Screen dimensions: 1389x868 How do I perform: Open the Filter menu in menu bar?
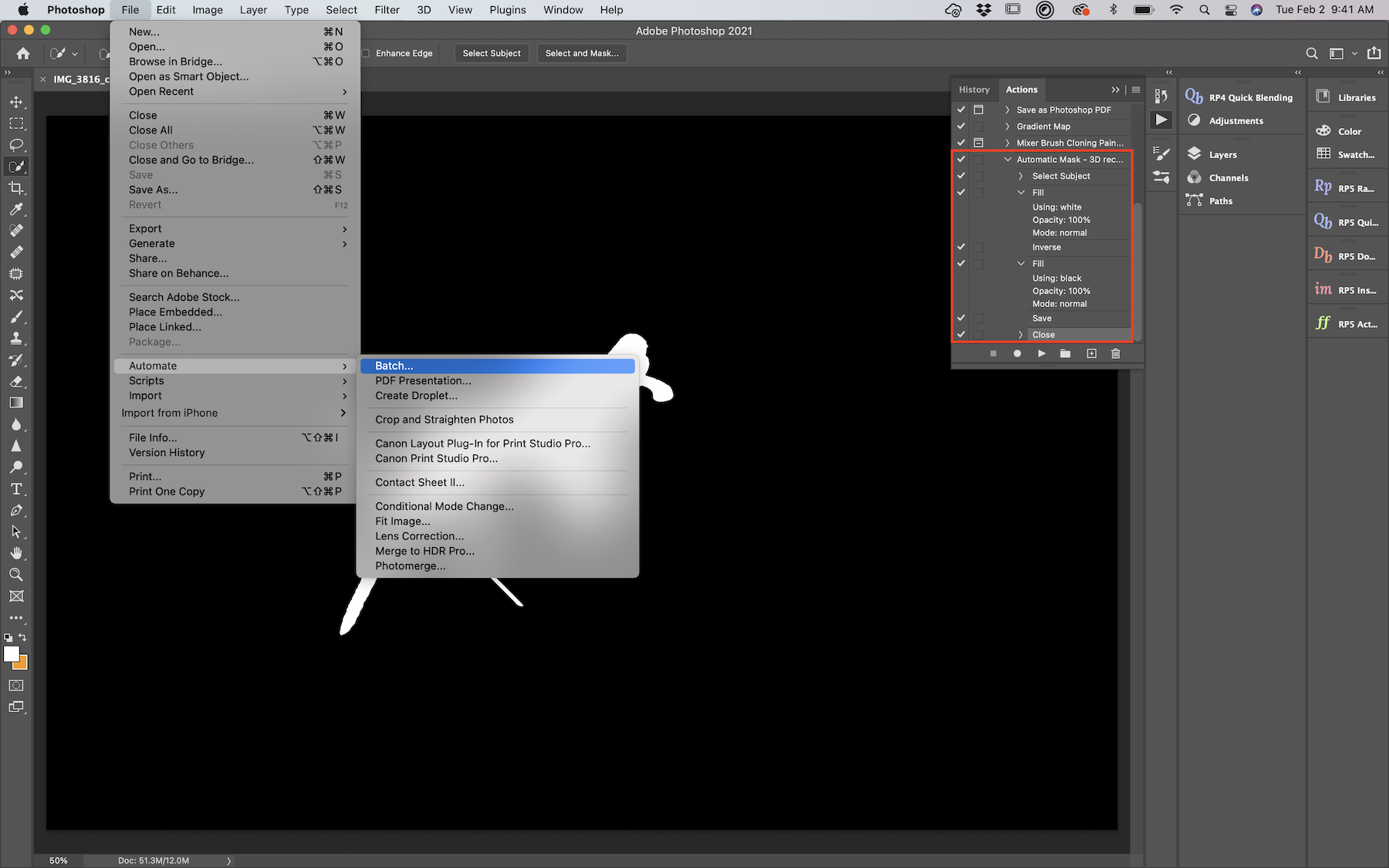point(387,10)
